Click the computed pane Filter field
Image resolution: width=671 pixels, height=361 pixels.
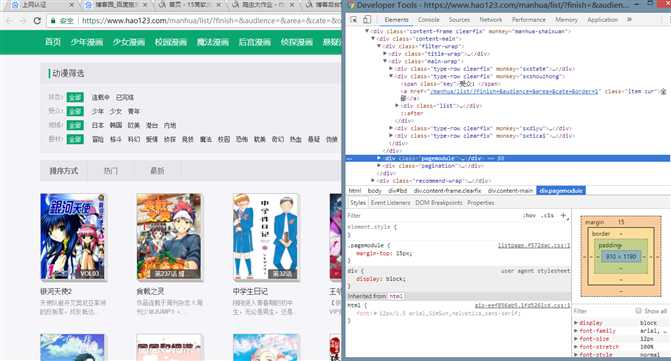click(x=603, y=311)
